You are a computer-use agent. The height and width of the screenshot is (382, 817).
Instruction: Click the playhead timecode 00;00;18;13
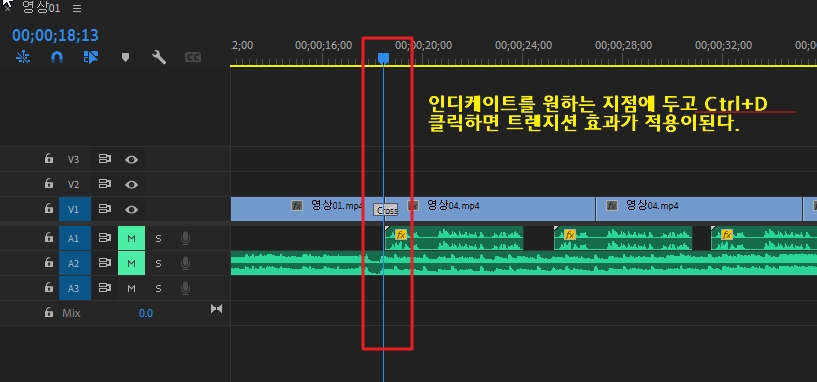(x=55, y=35)
